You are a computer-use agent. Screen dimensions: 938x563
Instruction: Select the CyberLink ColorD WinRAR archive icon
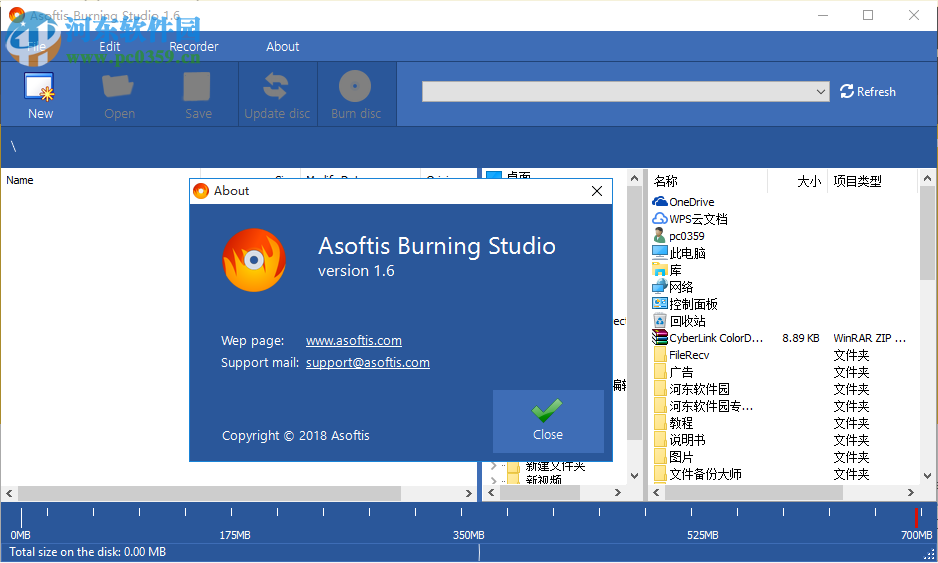pos(659,338)
